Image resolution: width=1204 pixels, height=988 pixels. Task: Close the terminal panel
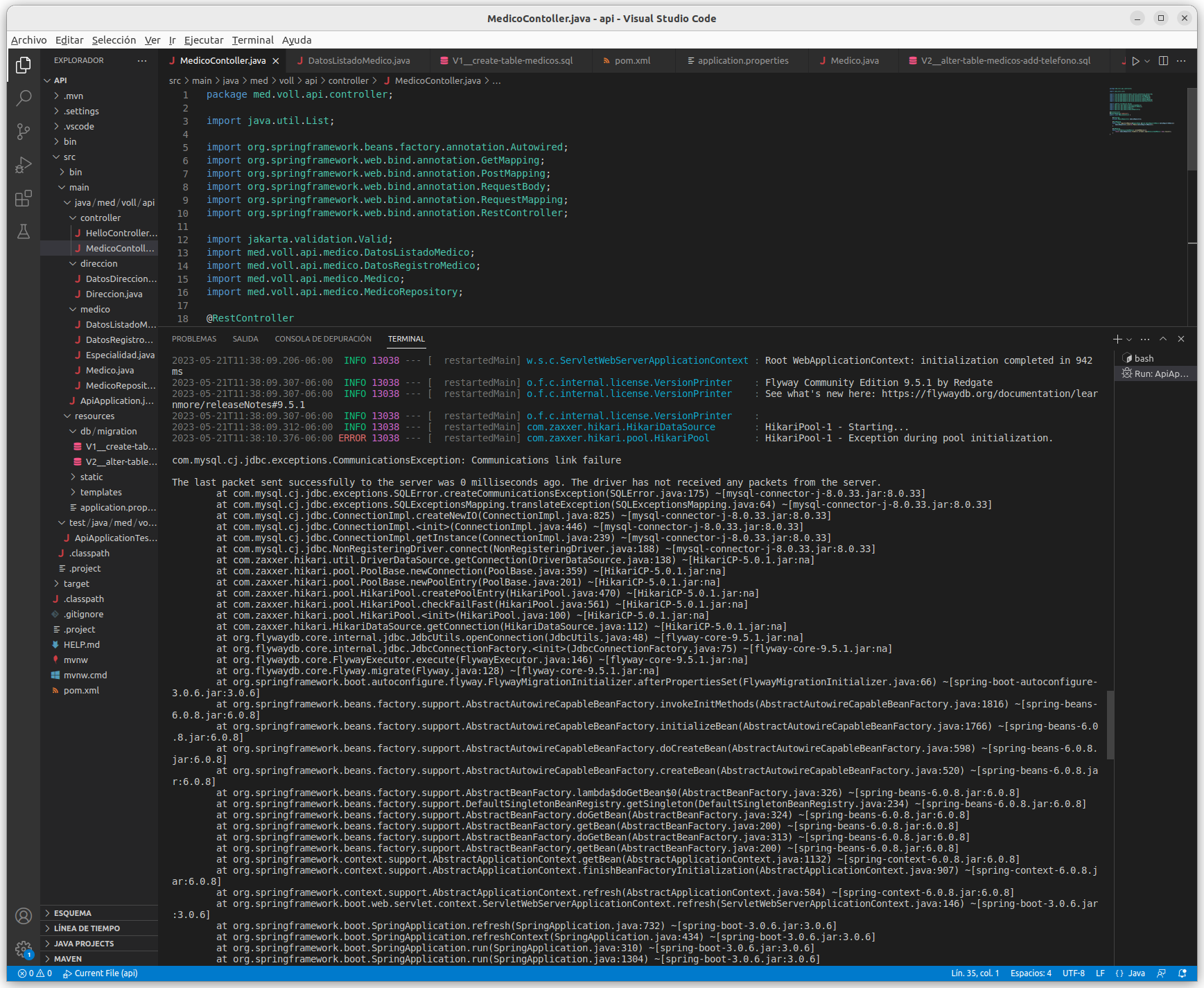[x=1181, y=339]
